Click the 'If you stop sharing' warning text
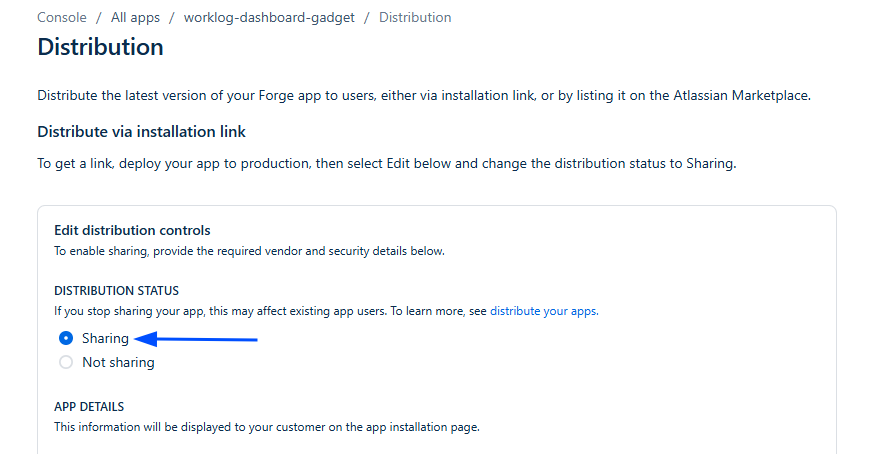870x454 pixels. 270,311
